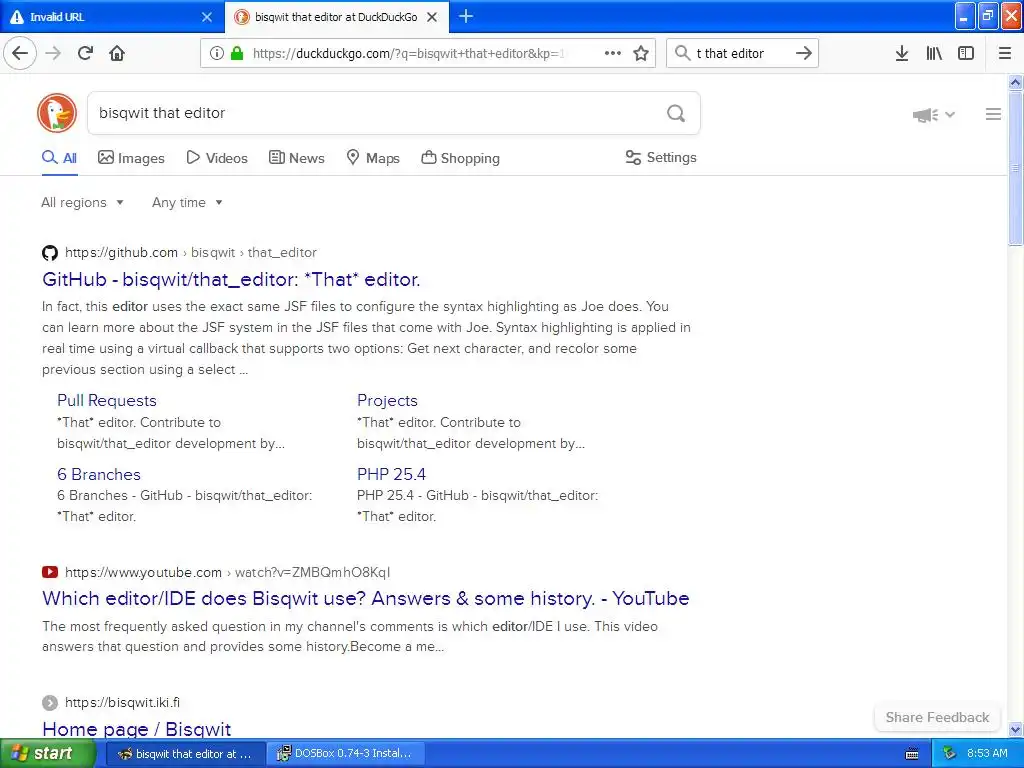This screenshot has width=1024, height=768.
Task: Open page actions three-dot menu
Action: [x=613, y=53]
